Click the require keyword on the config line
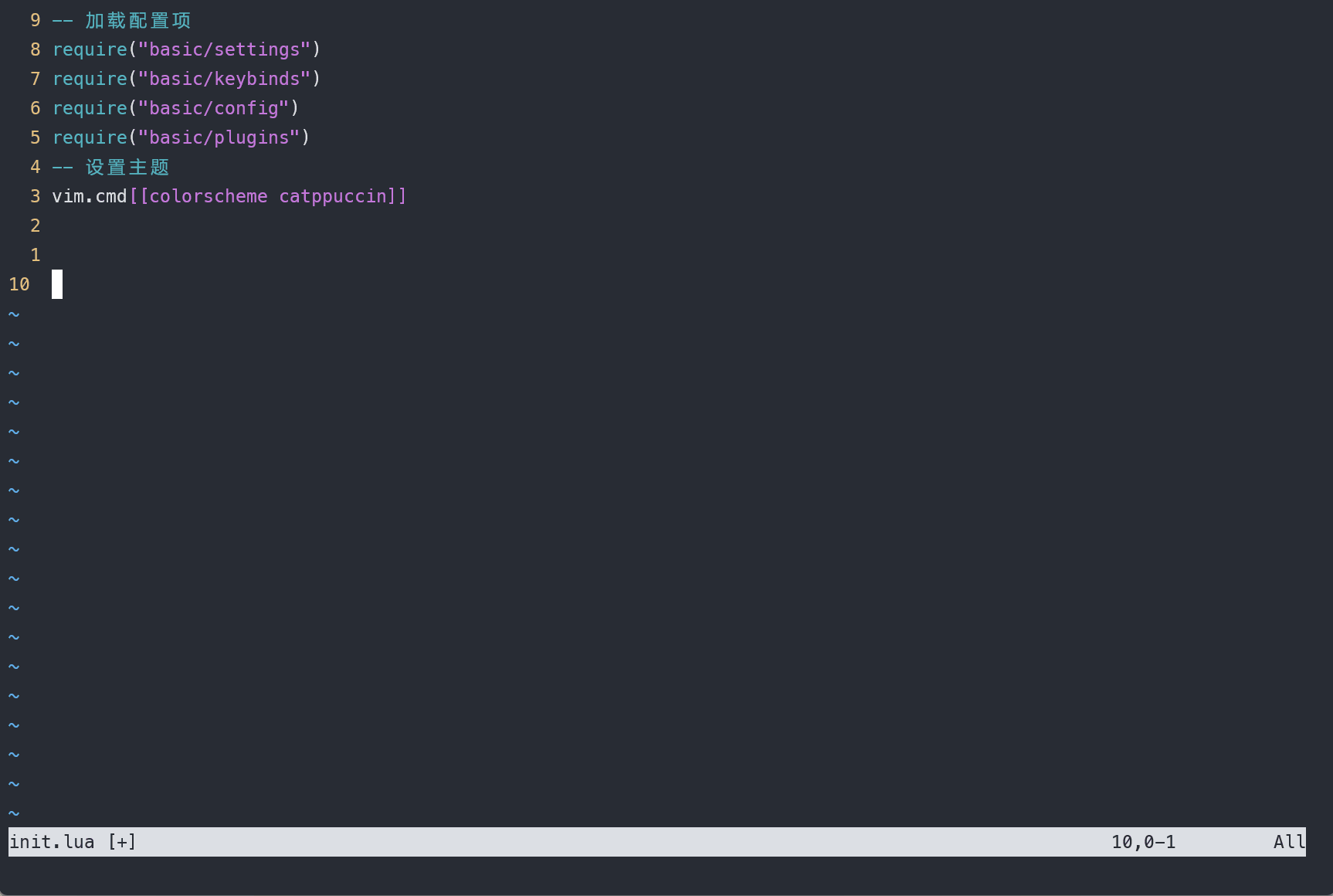 90,108
